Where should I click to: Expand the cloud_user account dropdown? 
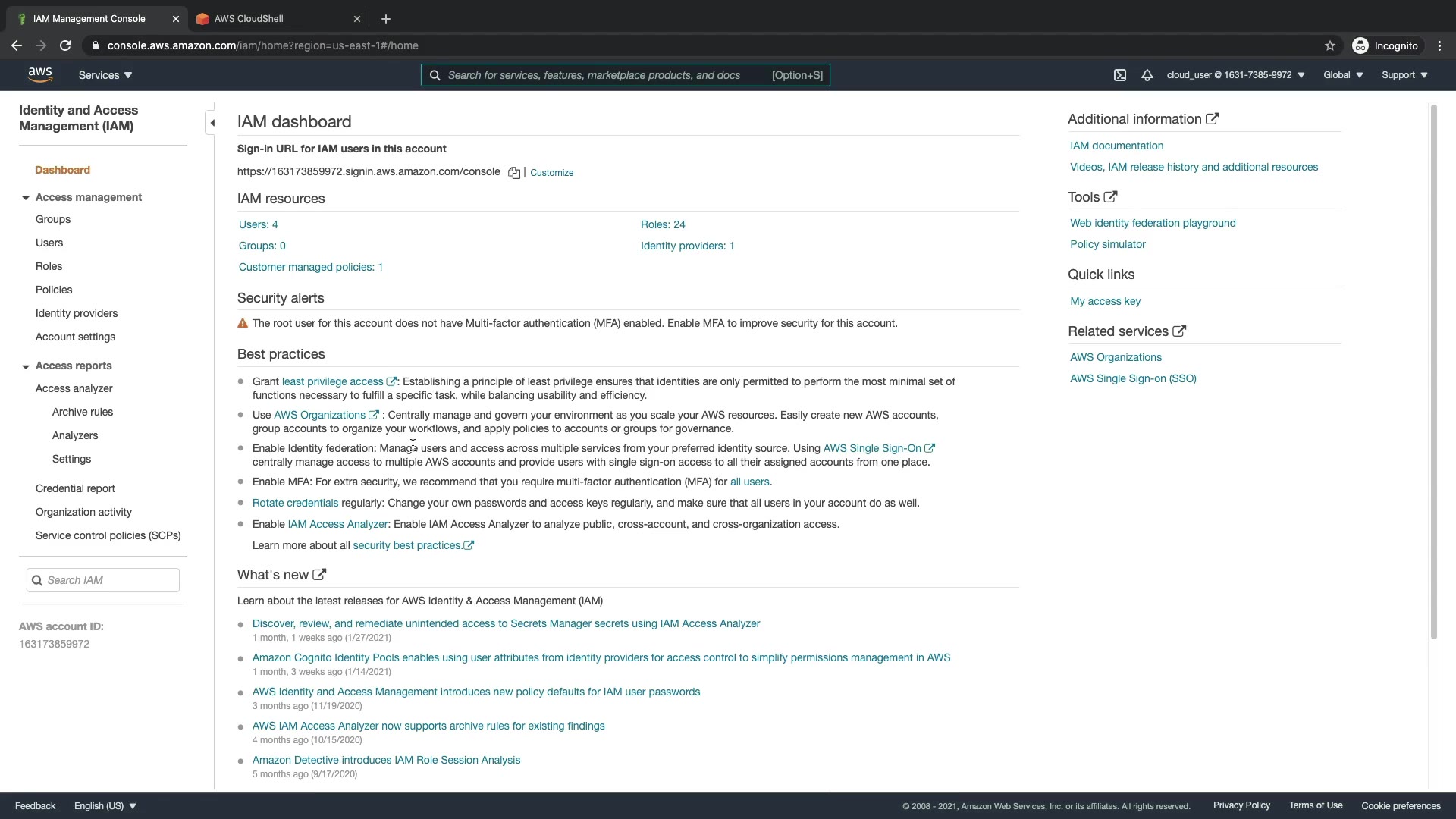coord(1235,75)
